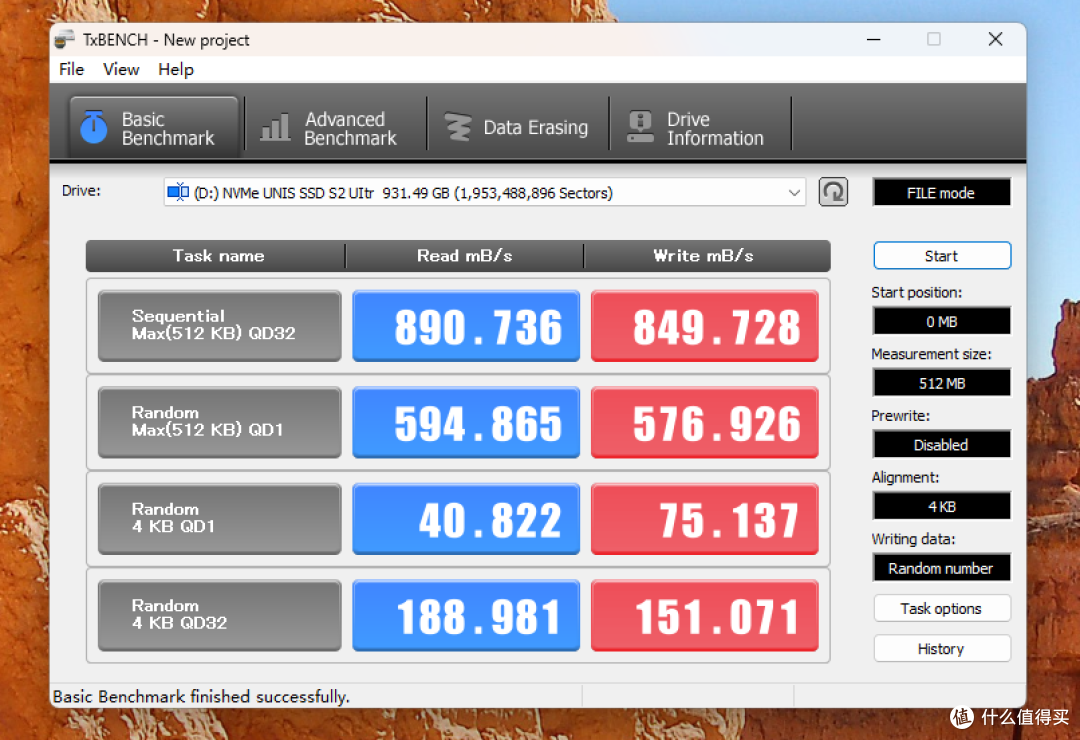1080x740 pixels.
Task: Expand the Drive selection dropdown arrow
Action: point(794,193)
